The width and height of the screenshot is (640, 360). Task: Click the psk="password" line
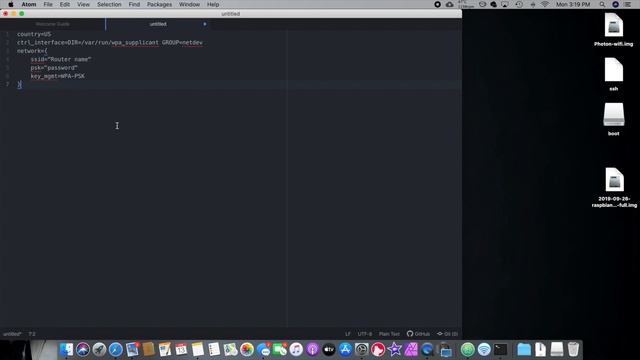(54, 68)
